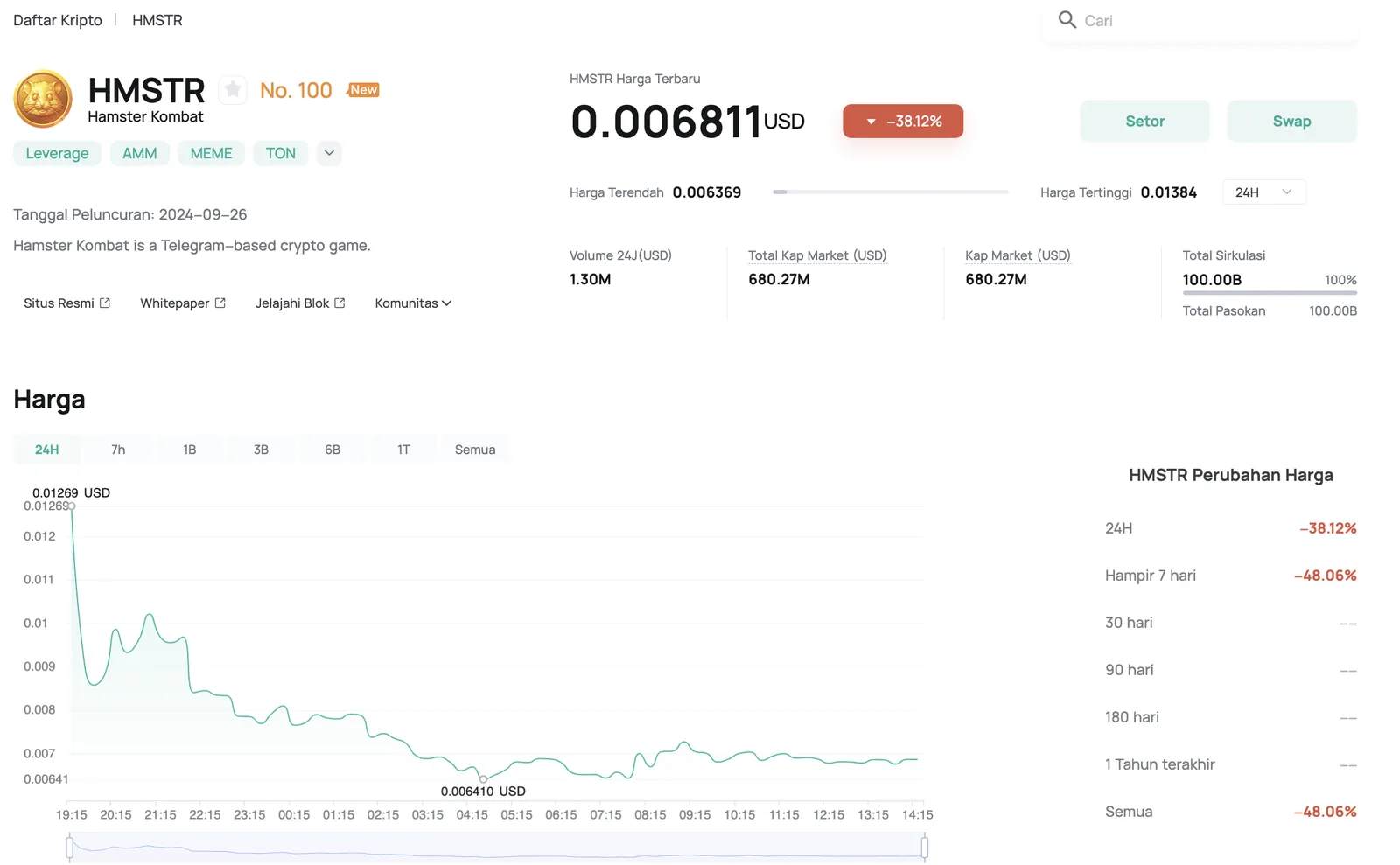Open the AMM tag
Screen dimensions: 1400x865
tap(140, 153)
